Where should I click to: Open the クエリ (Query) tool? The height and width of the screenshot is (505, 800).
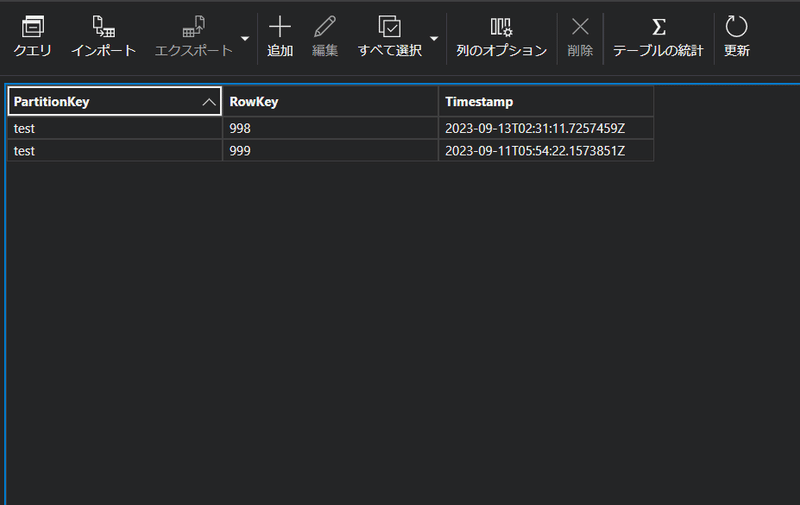[x=32, y=37]
